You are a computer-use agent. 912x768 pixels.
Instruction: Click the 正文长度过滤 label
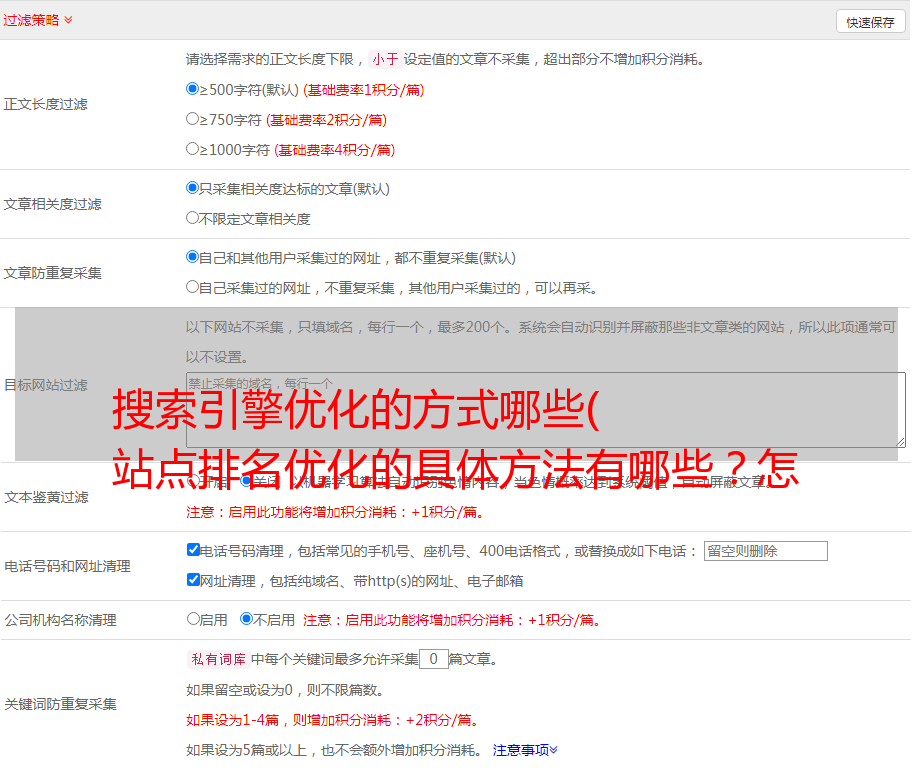pos(45,104)
